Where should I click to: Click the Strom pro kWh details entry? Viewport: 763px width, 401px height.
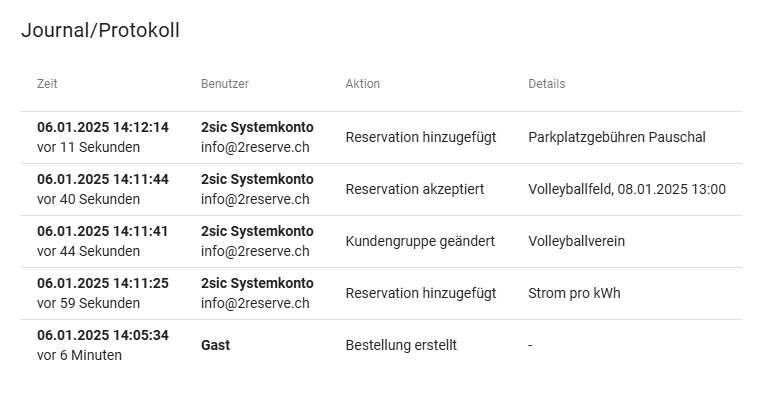pos(573,293)
